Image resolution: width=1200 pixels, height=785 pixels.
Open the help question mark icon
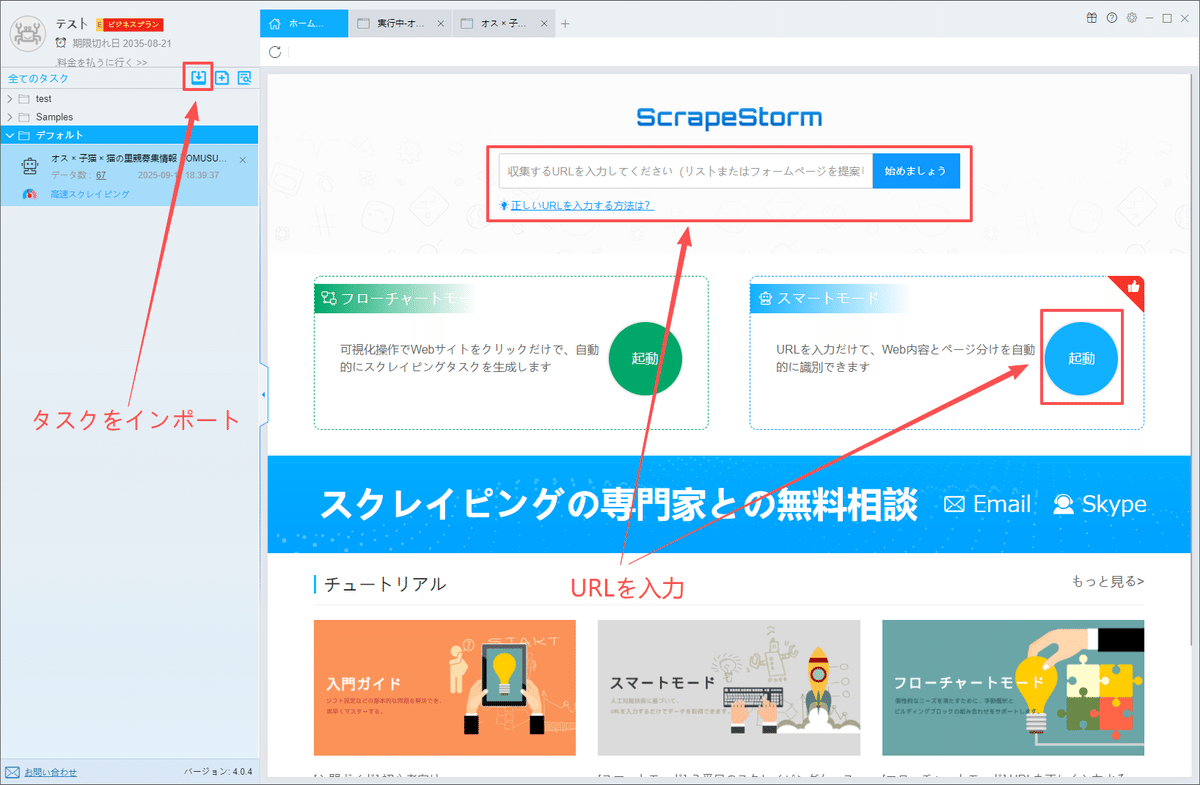coord(1112,18)
